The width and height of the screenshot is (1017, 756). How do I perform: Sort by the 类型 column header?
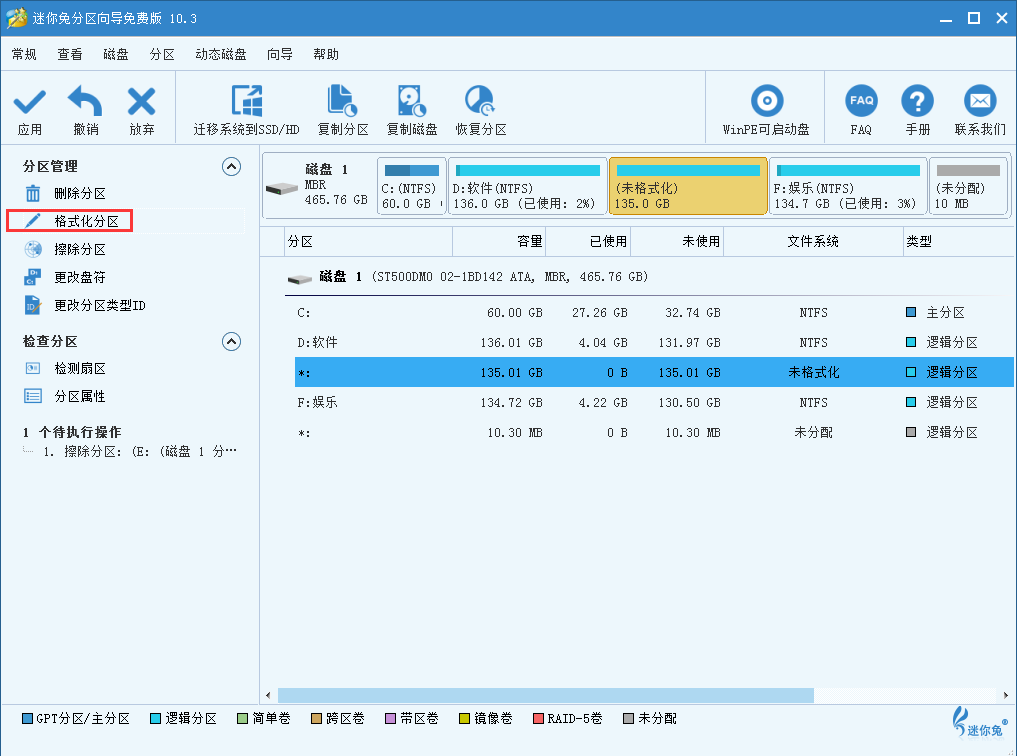coord(959,241)
